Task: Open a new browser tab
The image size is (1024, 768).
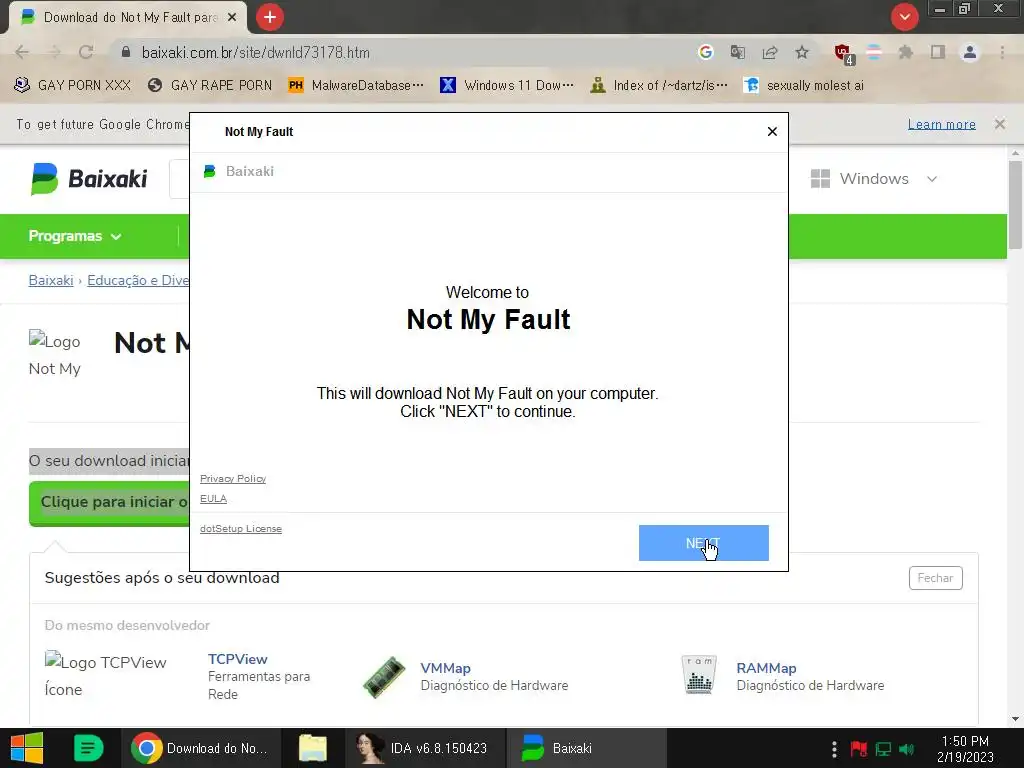Action: click(270, 17)
